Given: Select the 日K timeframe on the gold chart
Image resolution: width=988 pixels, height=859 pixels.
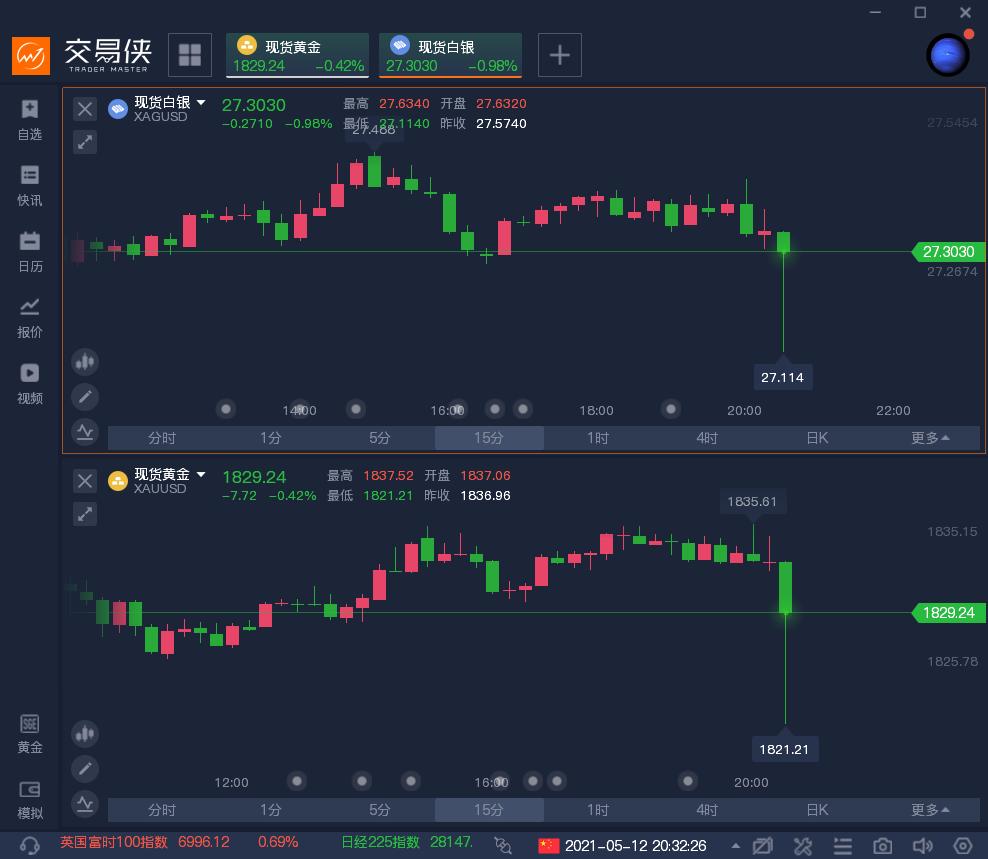Looking at the screenshot, I should [817, 810].
